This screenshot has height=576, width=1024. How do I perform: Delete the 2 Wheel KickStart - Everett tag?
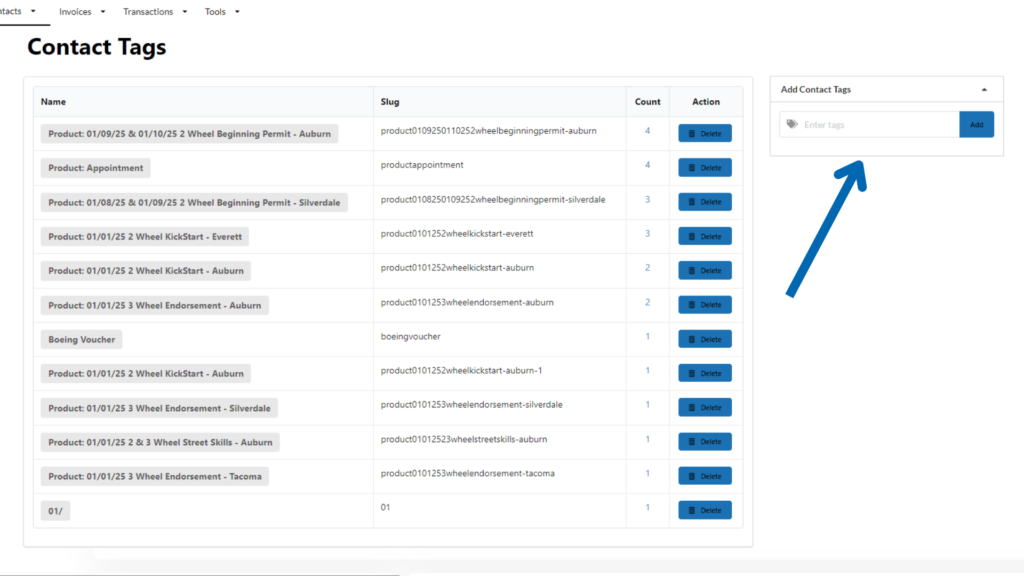click(x=705, y=237)
